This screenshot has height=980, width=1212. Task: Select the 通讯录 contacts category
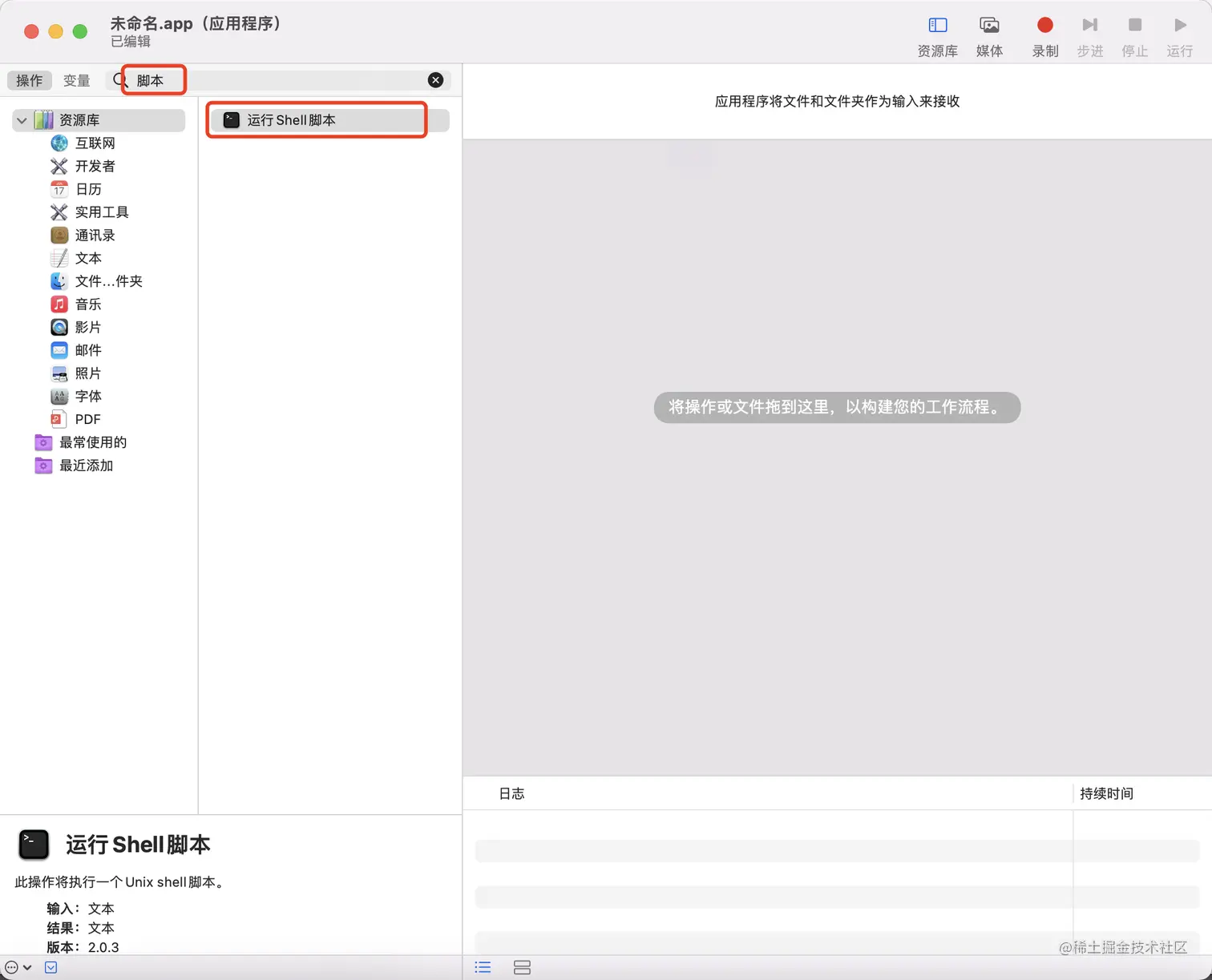click(95, 235)
